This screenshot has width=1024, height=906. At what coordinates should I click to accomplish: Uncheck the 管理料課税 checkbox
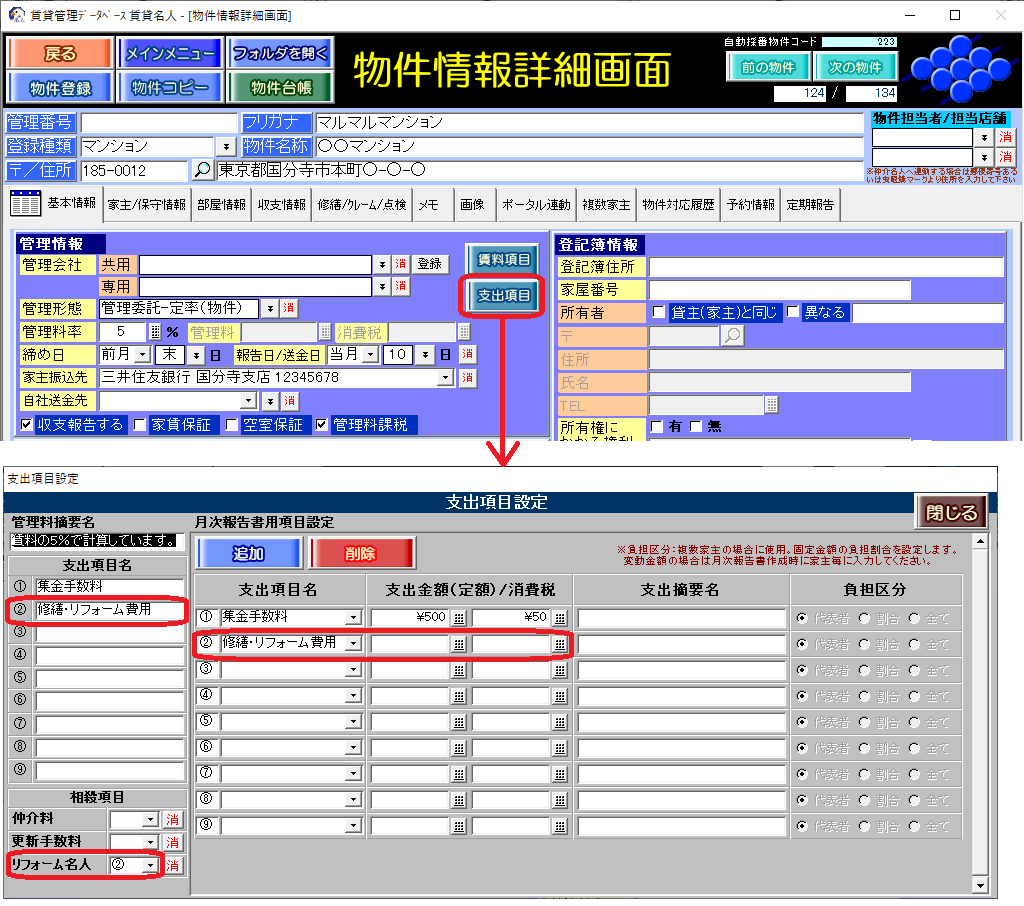(x=322, y=425)
